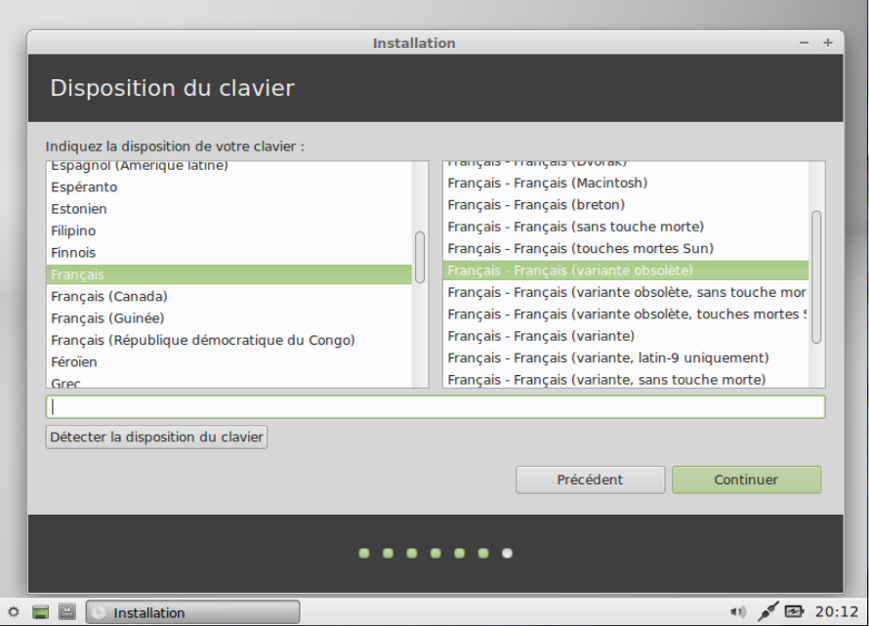Viewport: 869px width, 626px height.
Task: Choose Français (Guinée) layout
Action: coord(229,319)
